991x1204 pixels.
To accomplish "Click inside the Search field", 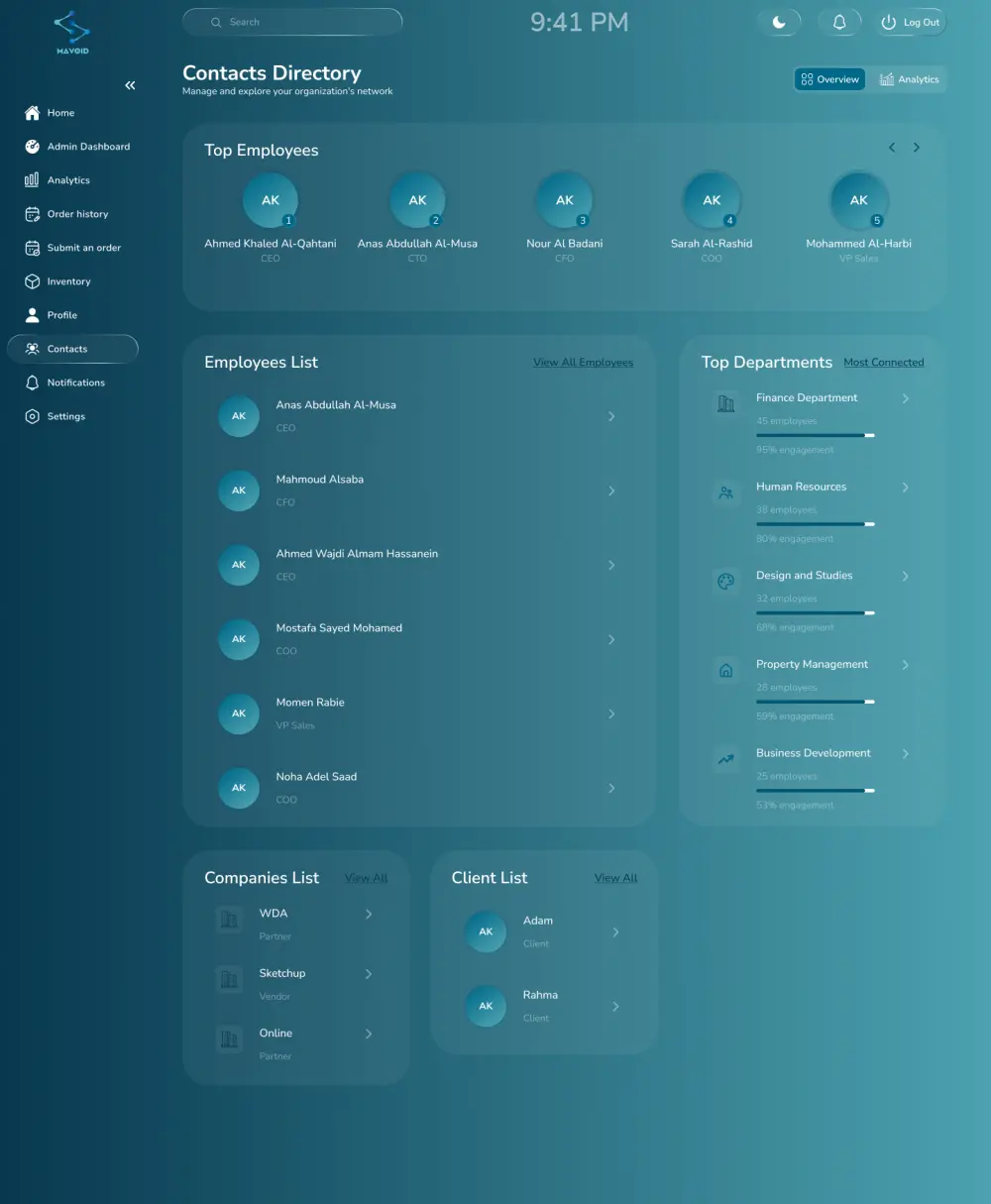I will tap(291, 22).
